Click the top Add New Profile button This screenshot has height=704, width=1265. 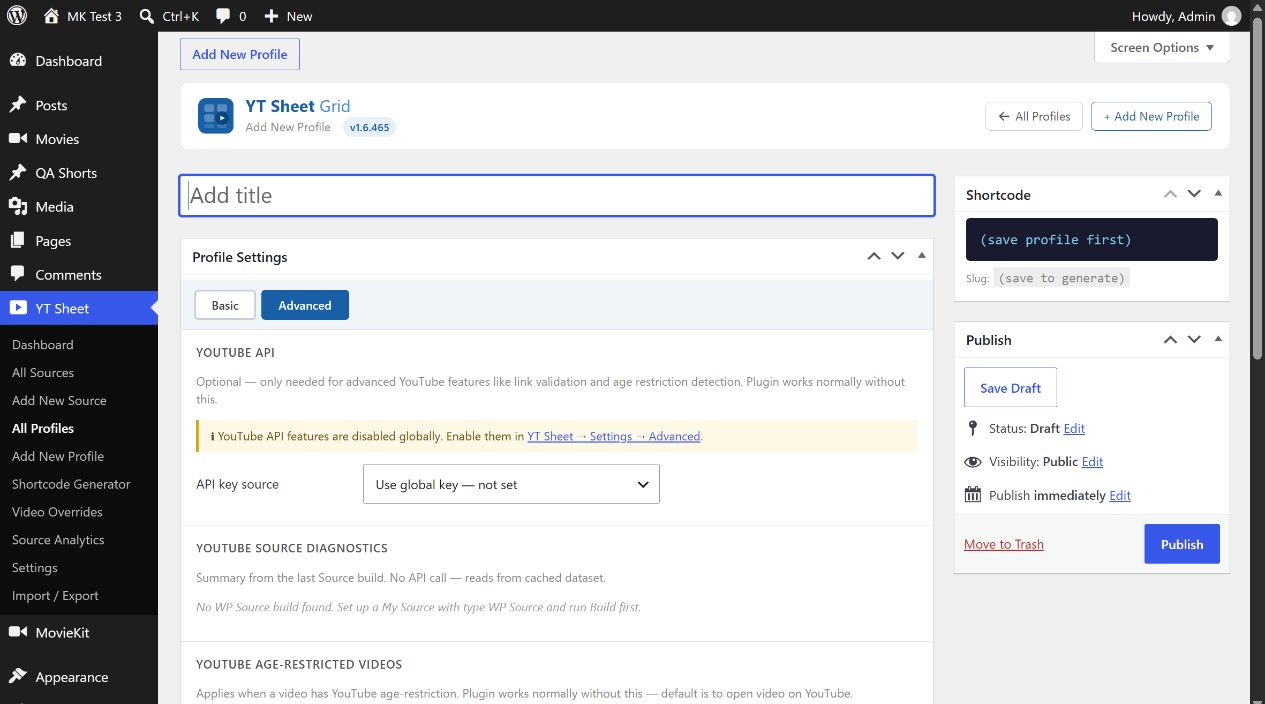pyautogui.click(x=240, y=54)
